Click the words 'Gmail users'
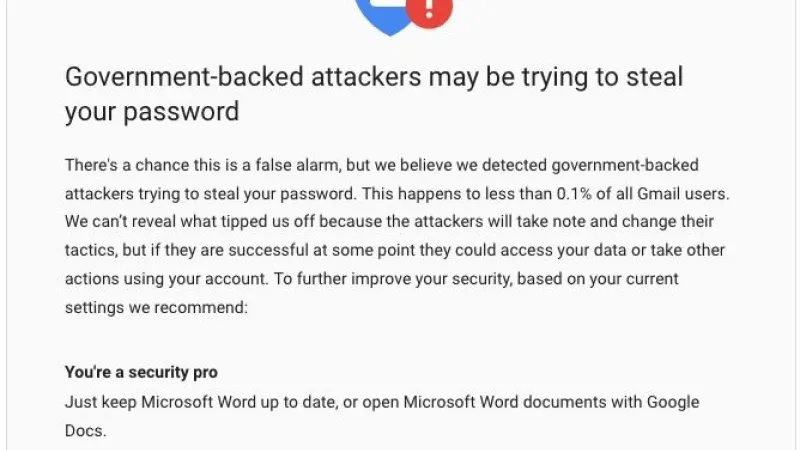 683,194
